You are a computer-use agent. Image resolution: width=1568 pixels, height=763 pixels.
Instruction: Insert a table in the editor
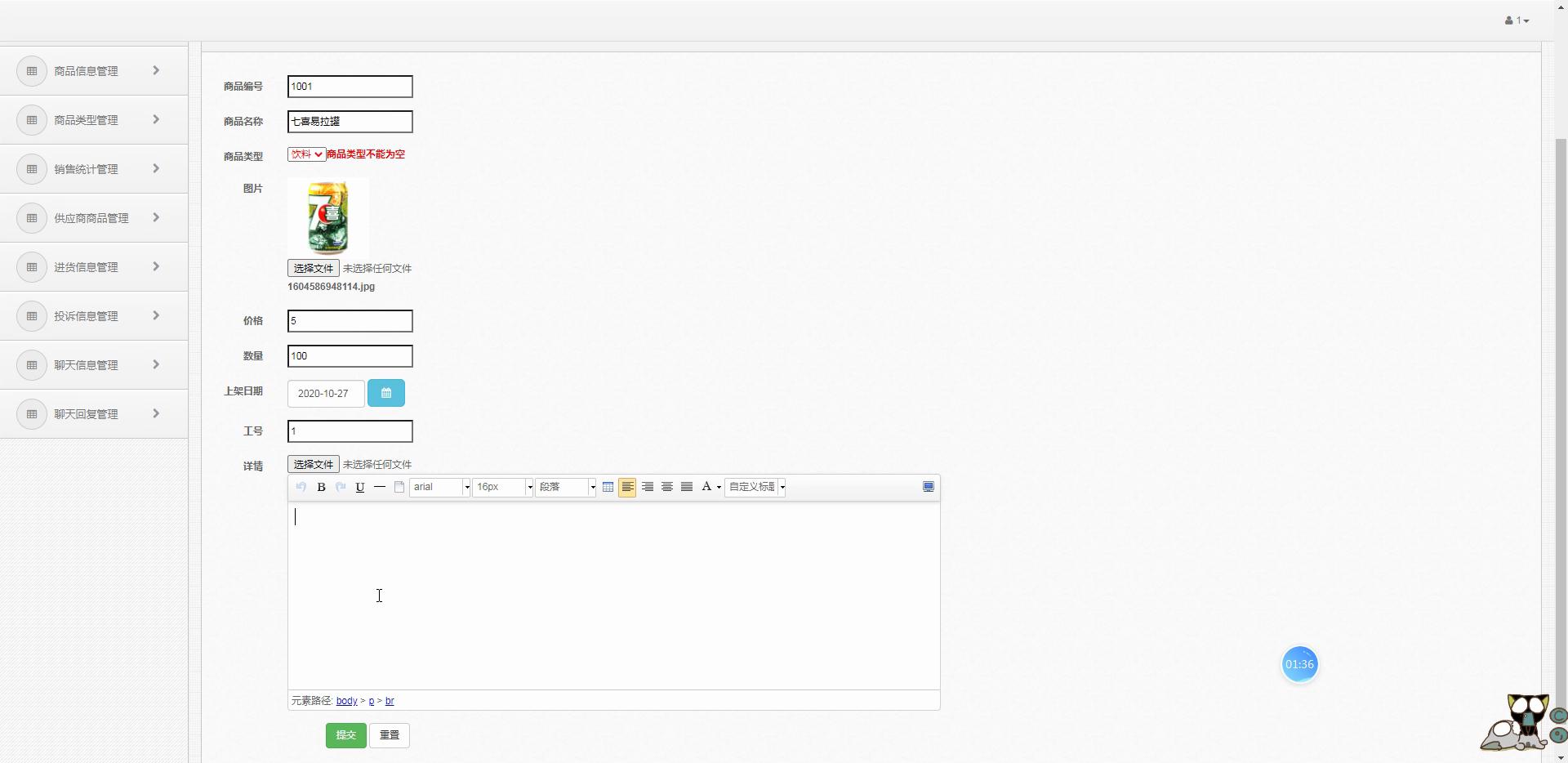[x=608, y=487]
